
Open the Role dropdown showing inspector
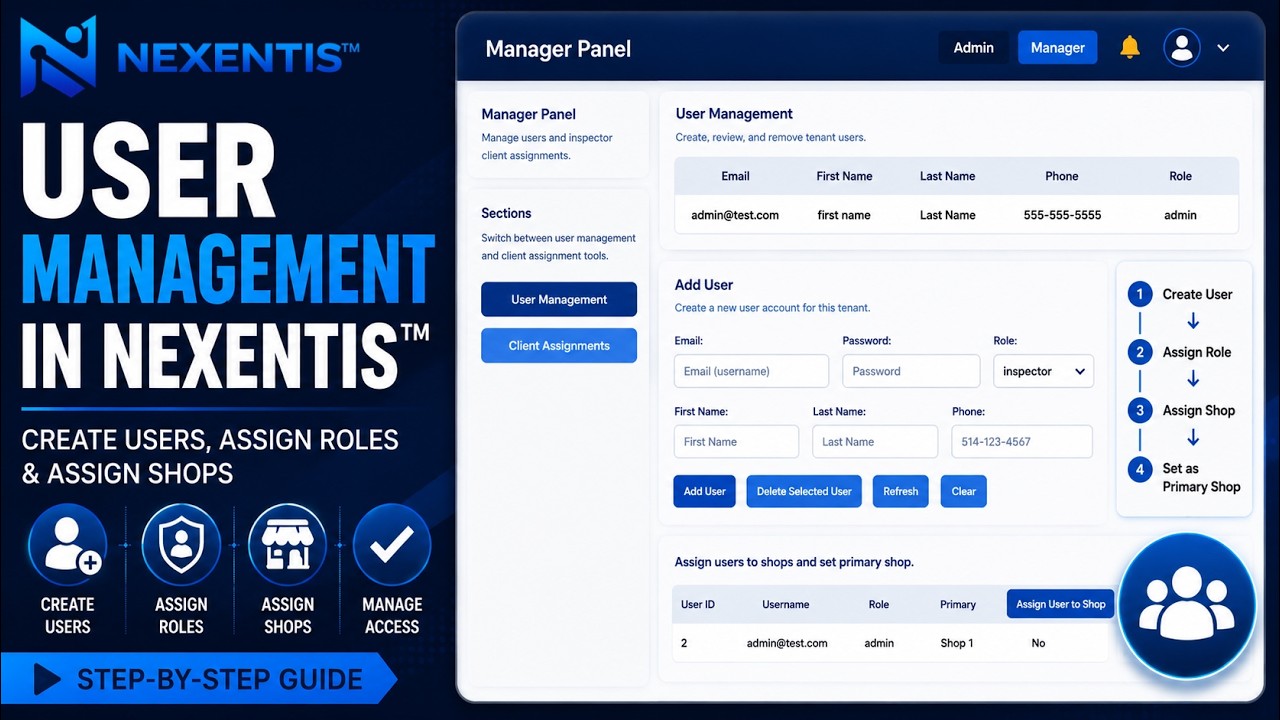tap(1043, 371)
